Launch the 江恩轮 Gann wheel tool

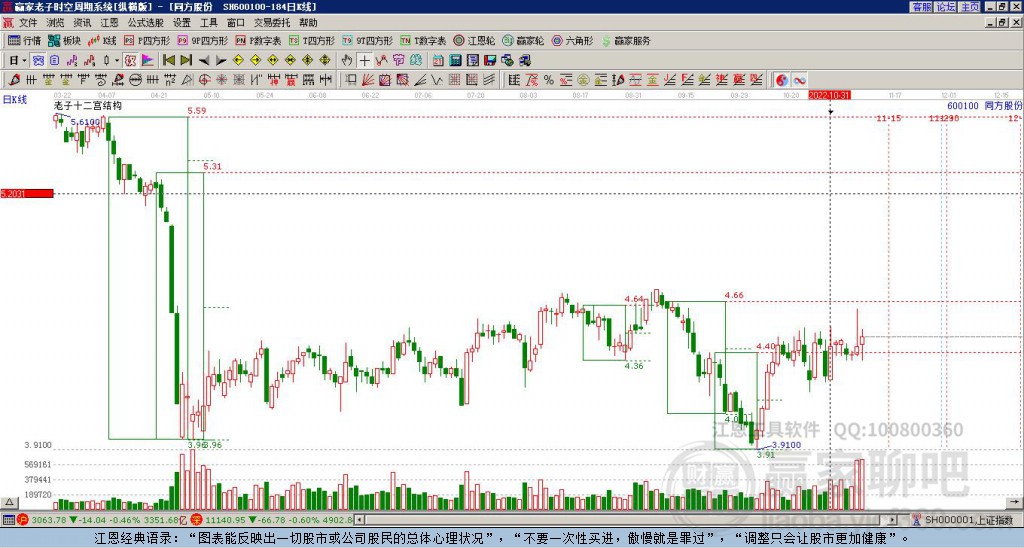pyautogui.click(x=475, y=40)
